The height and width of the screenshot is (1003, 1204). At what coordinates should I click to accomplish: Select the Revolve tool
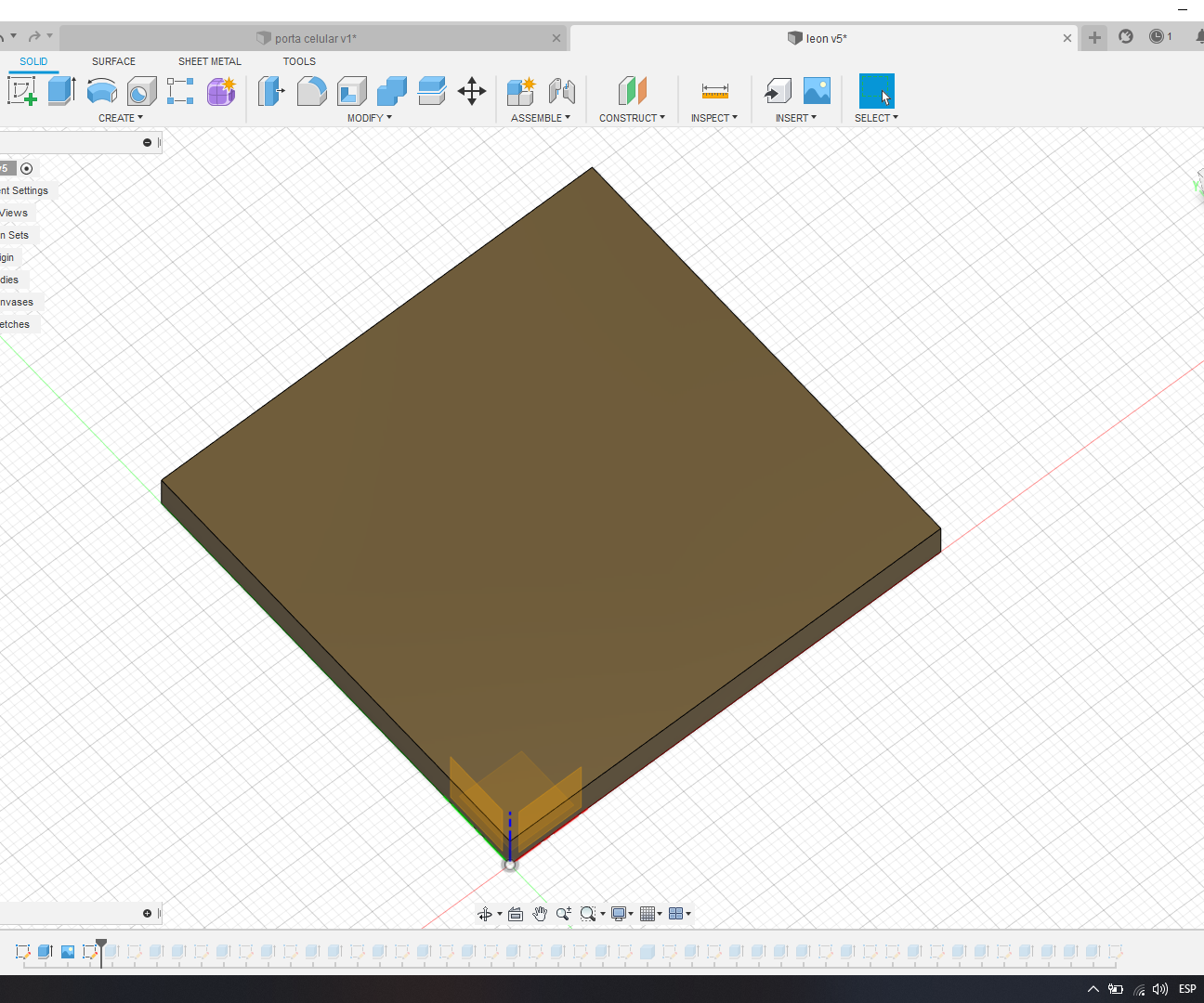tap(101, 91)
